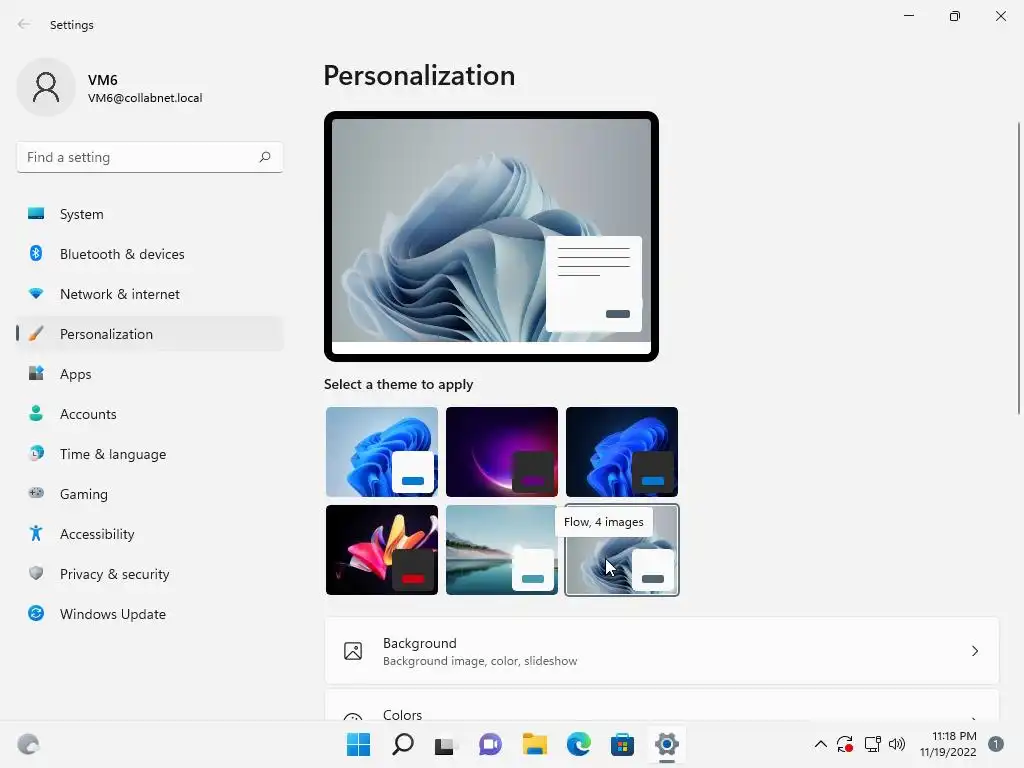This screenshot has width=1024, height=768.
Task: Open the clock and date flyout
Action: click(948, 744)
